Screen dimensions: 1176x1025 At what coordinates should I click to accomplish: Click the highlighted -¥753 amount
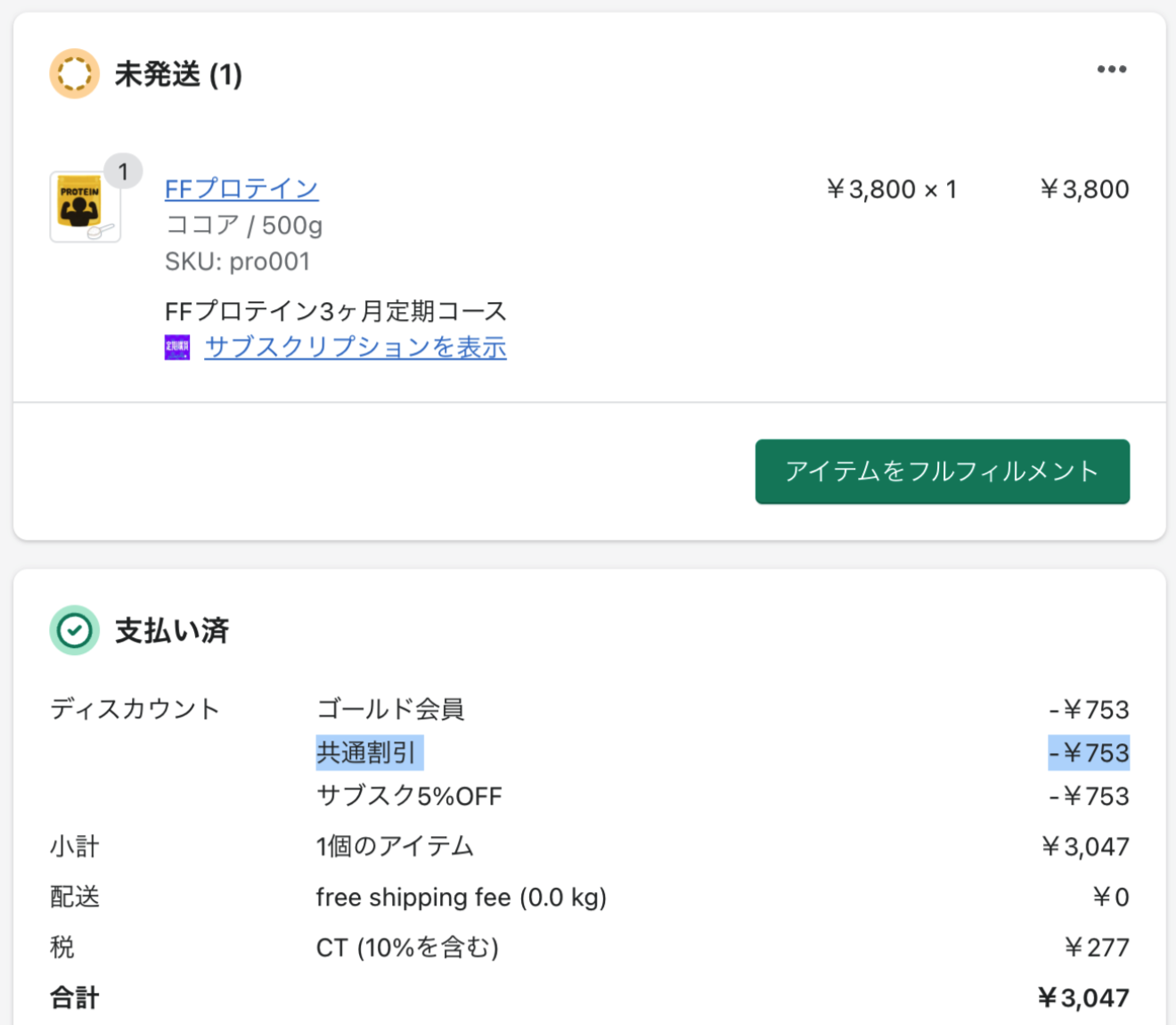click(1089, 753)
